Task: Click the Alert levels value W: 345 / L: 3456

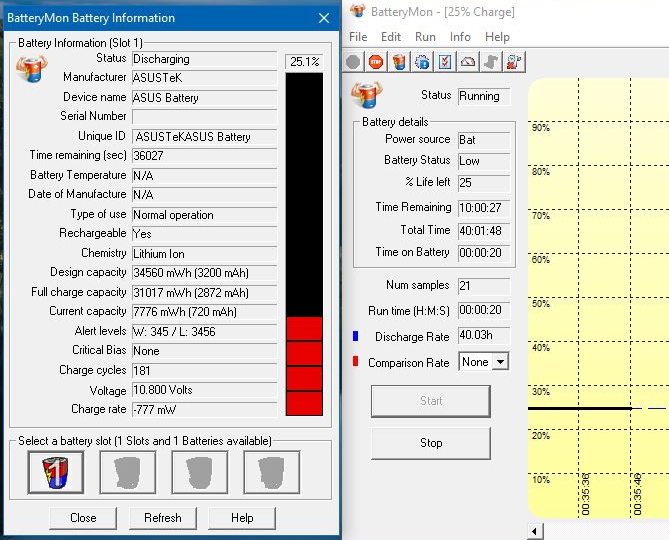Action: [x=204, y=332]
